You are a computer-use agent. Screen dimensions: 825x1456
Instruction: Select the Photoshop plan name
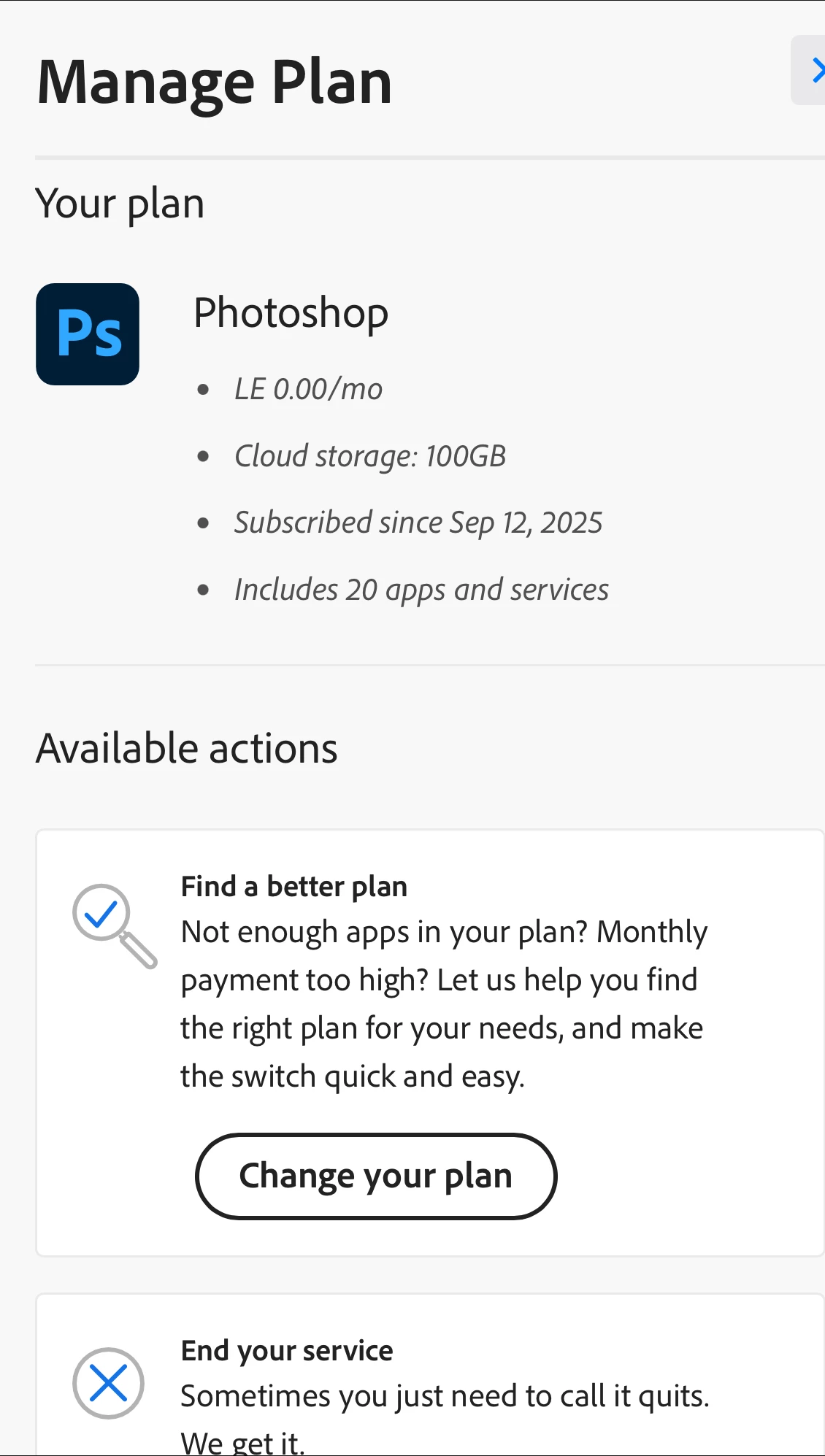click(x=291, y=313)
